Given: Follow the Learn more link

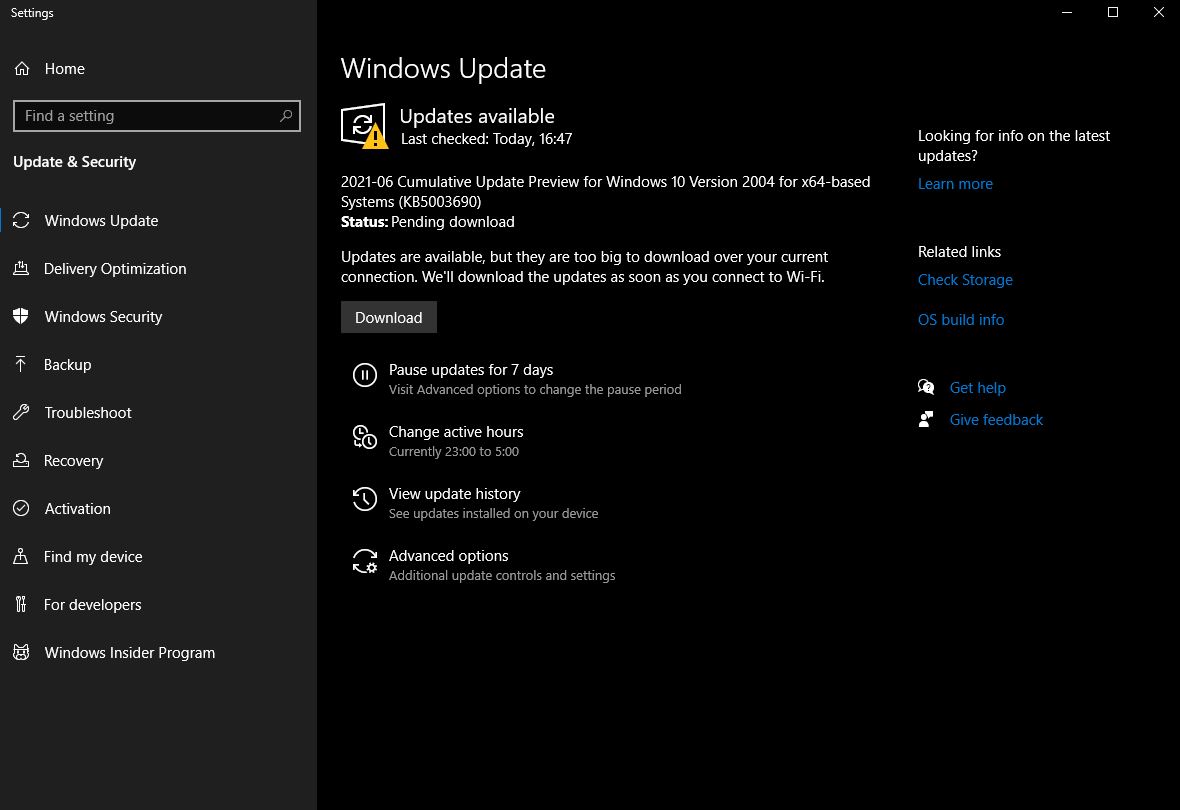Looking at the screenshot, I should pyautogui.click(x=955, y=184).
